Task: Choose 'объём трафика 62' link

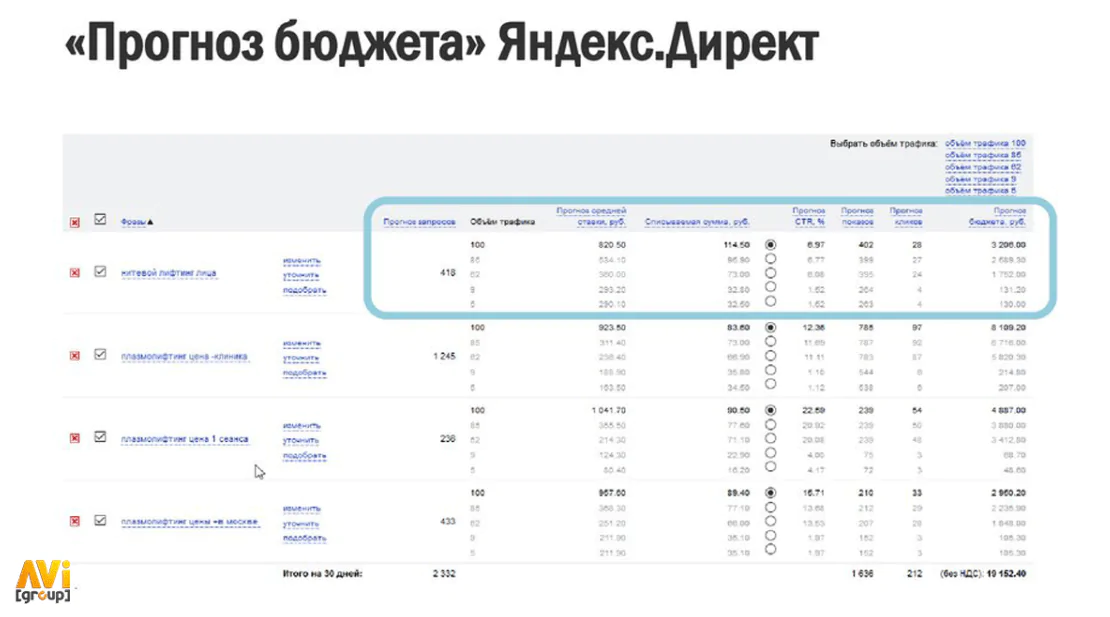Action: click(983, 168)
